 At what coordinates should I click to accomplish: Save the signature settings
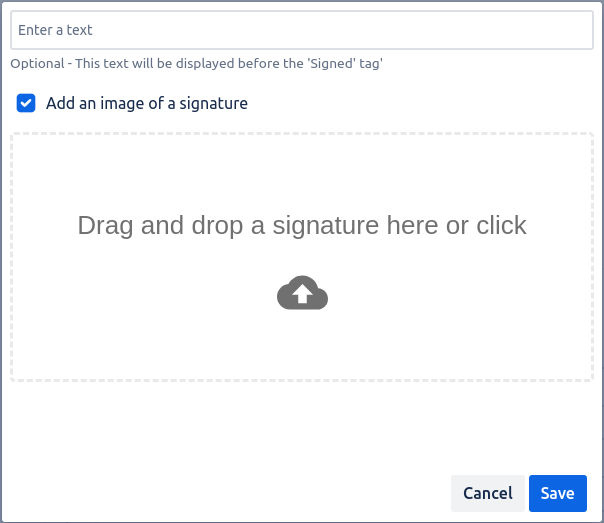557,493
